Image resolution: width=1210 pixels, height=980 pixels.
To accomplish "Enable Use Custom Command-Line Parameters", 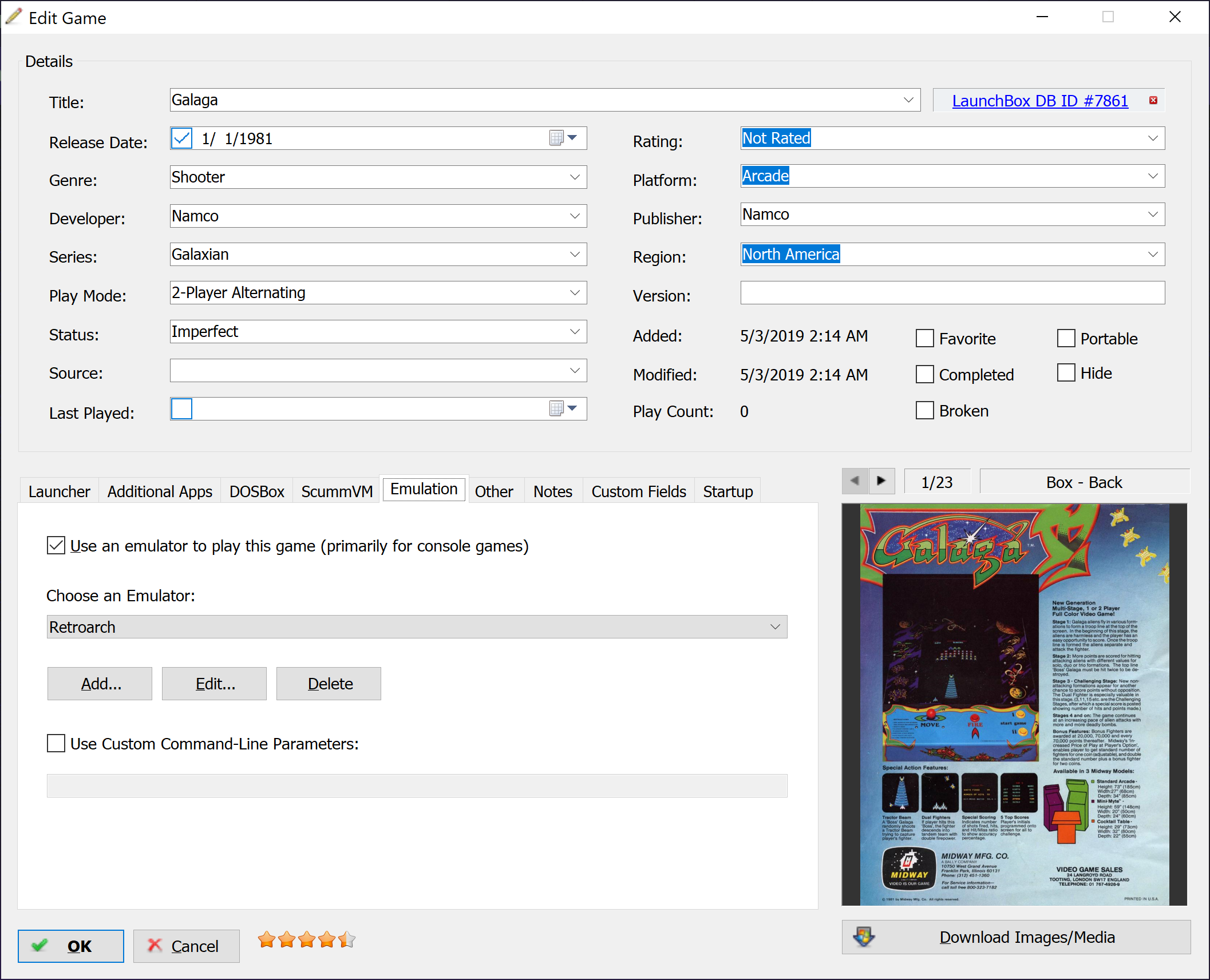I will (x=56, y=744).
